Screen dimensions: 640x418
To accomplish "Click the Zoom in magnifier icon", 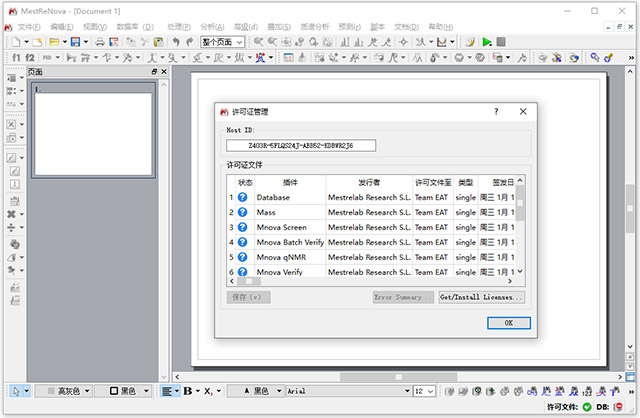I will (259, 42).
